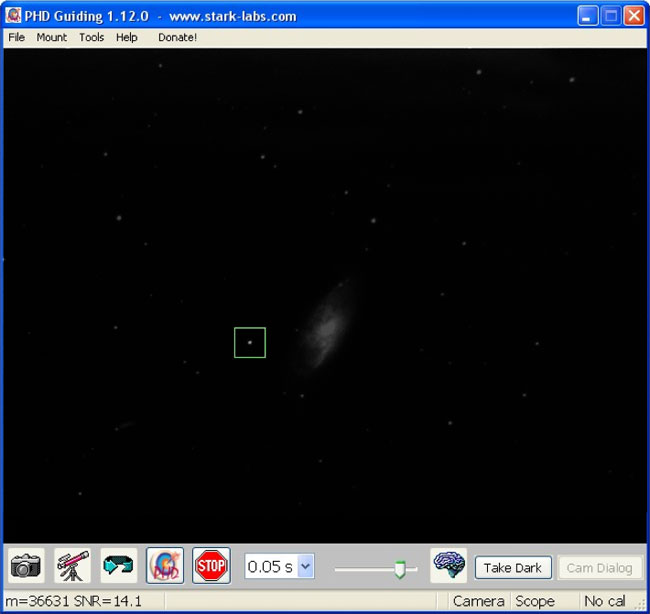Viewport: 650px width, 614px height.
Task: Open the Mount menu
Action: (x=51, y=37)
